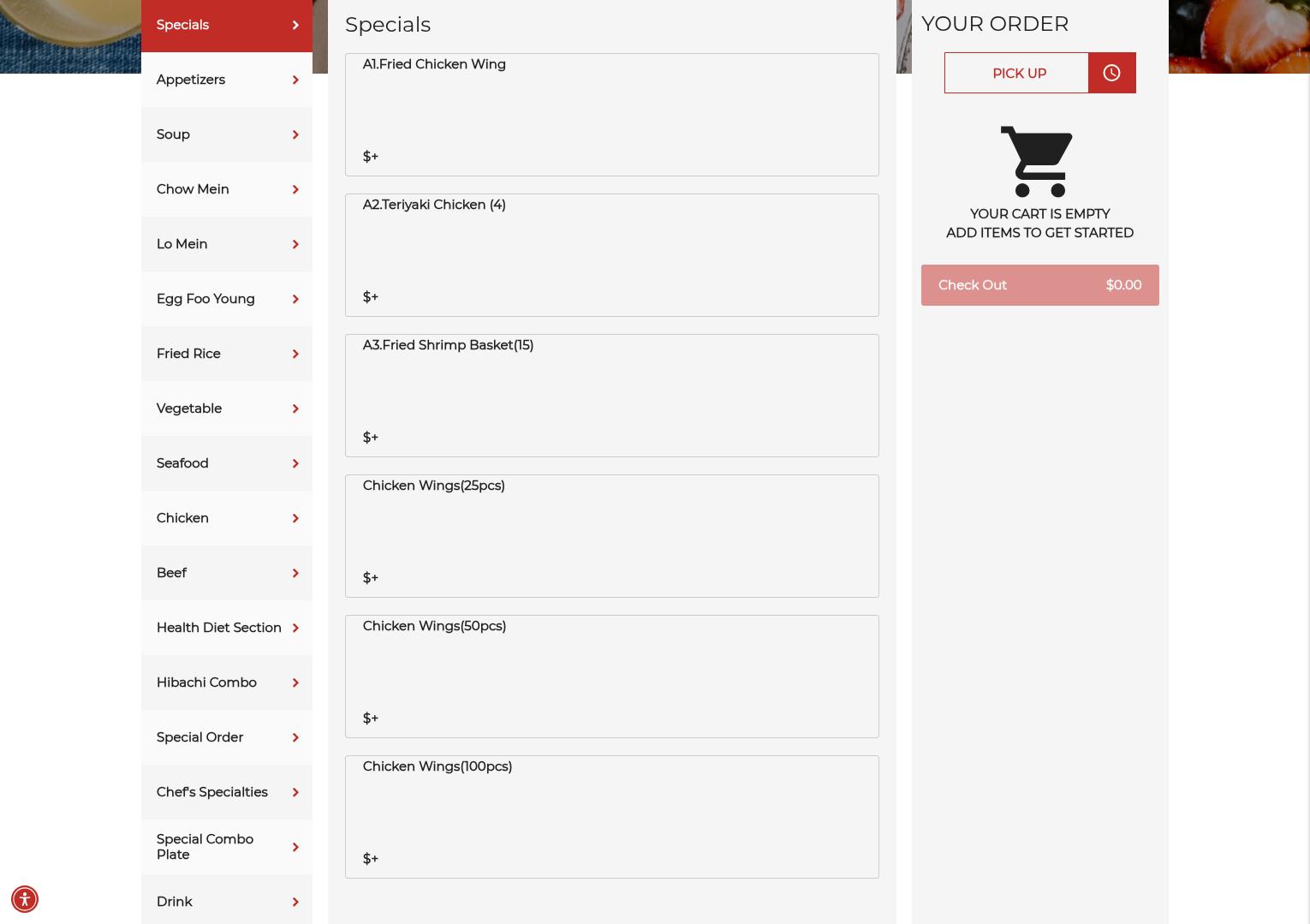
Task: Click the Chicken category chevron
Action: [295, 518]
